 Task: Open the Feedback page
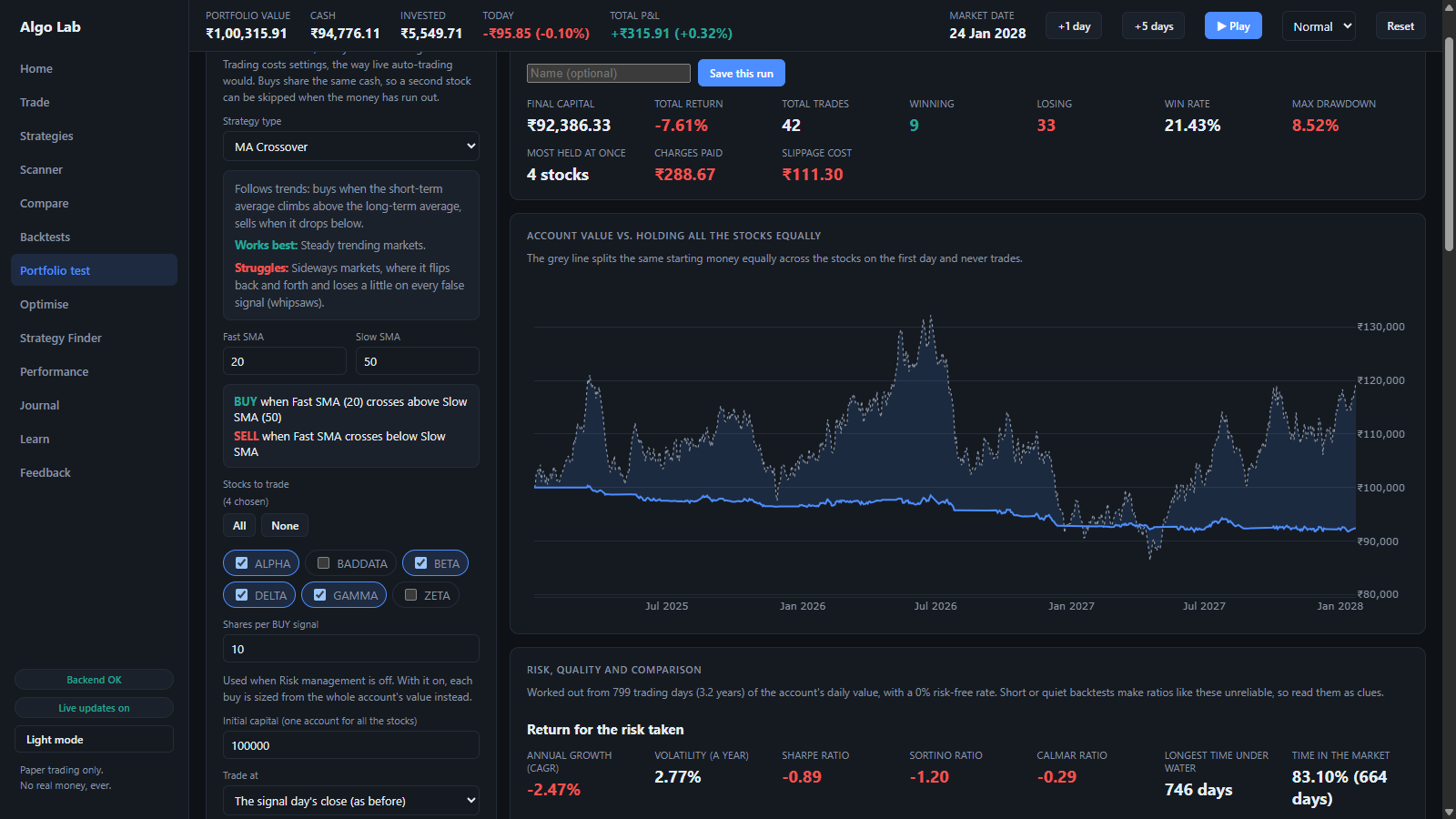[x=94, y=472]
